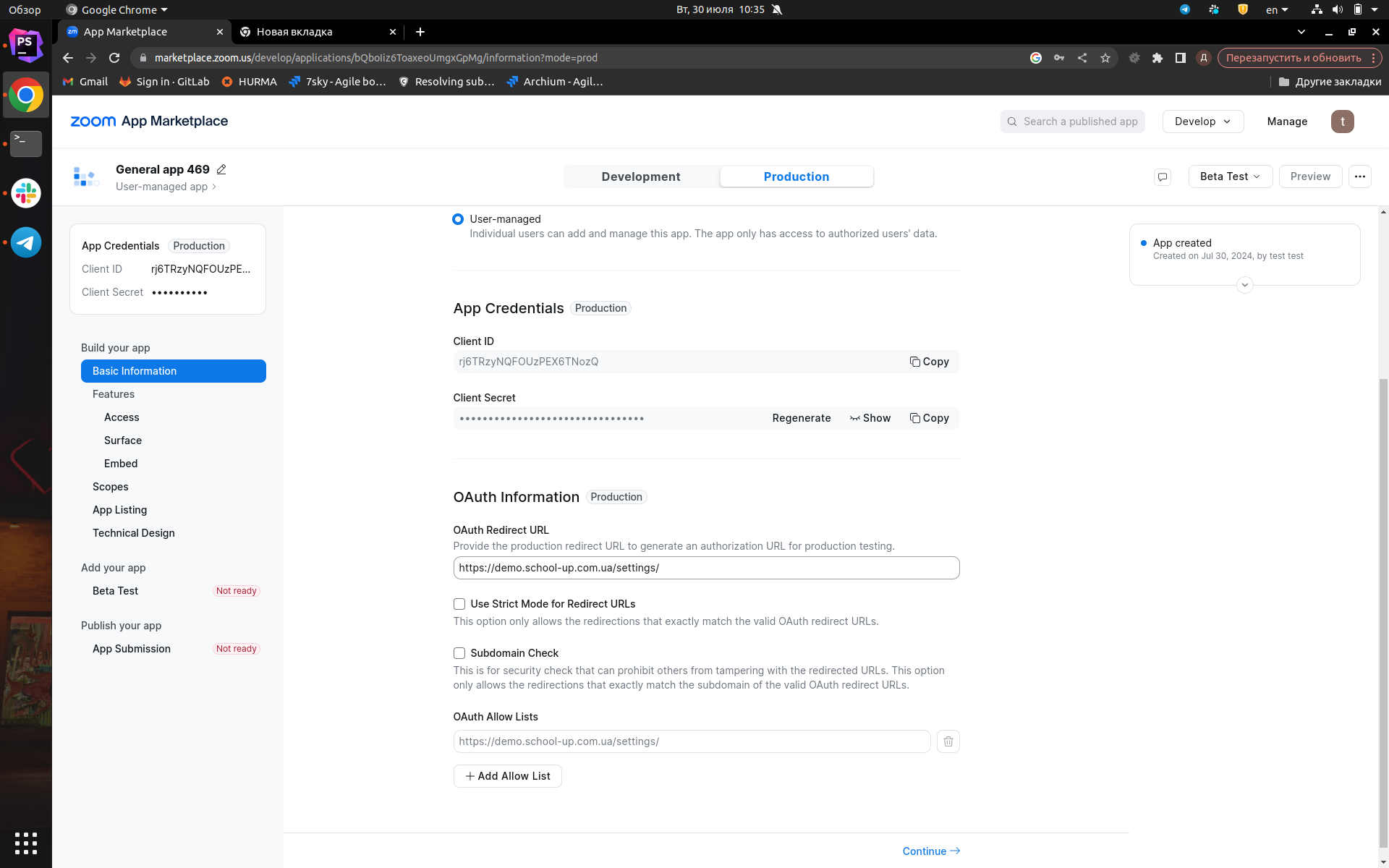The width and height of the screenshot is (1389, 868).
Task: Open the Access item under Features
Action: coord(122,417)
